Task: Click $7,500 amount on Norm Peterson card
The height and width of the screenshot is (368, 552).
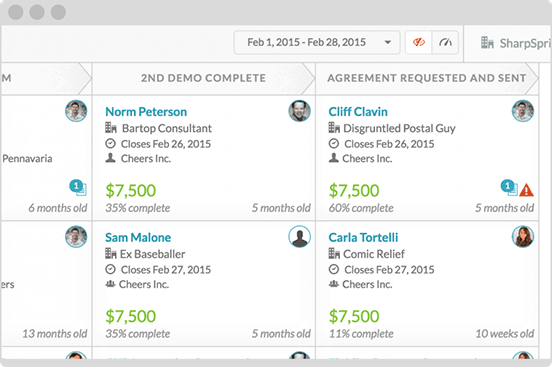Action: [131, 191]
